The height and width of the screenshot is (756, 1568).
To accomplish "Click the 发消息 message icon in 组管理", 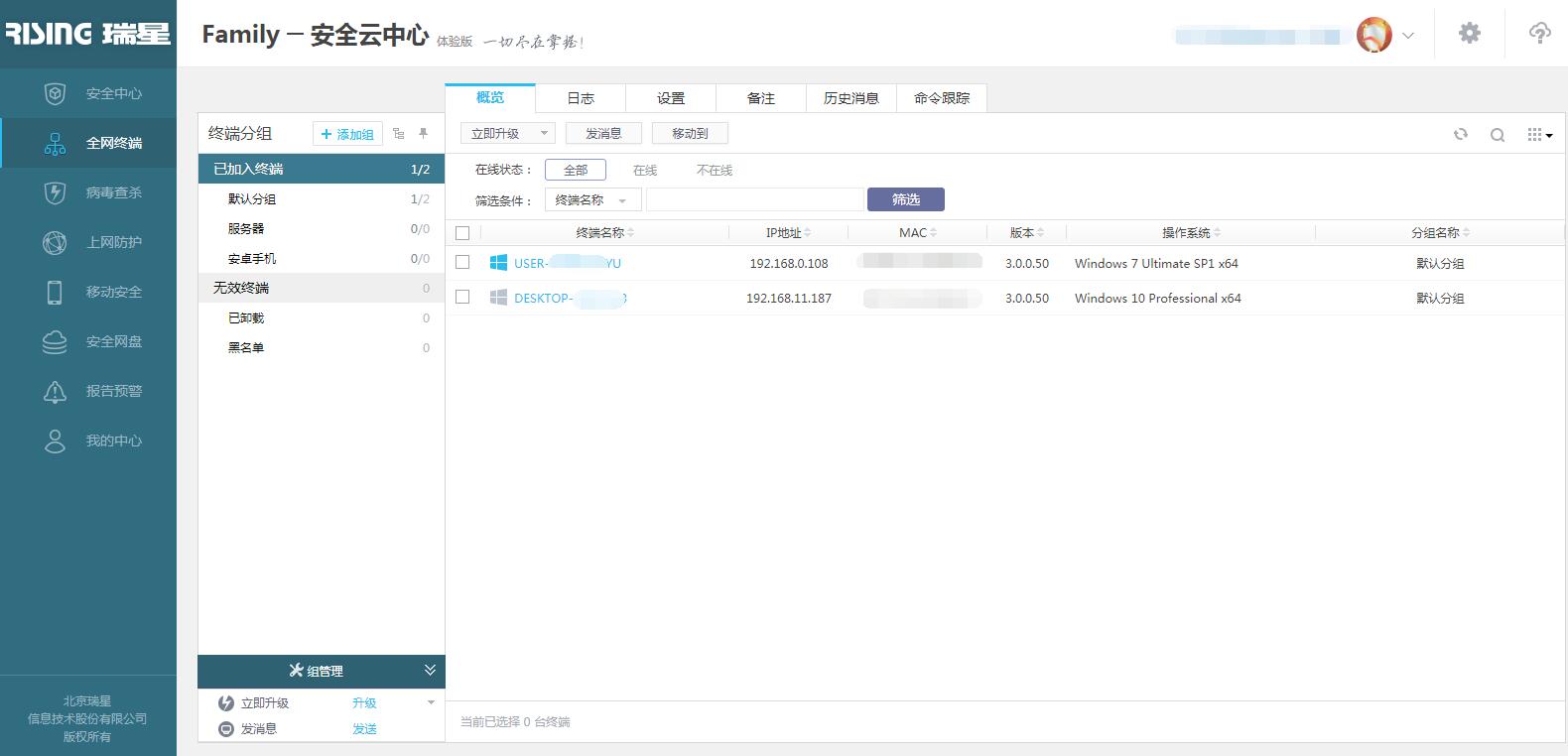I will 226,729.
